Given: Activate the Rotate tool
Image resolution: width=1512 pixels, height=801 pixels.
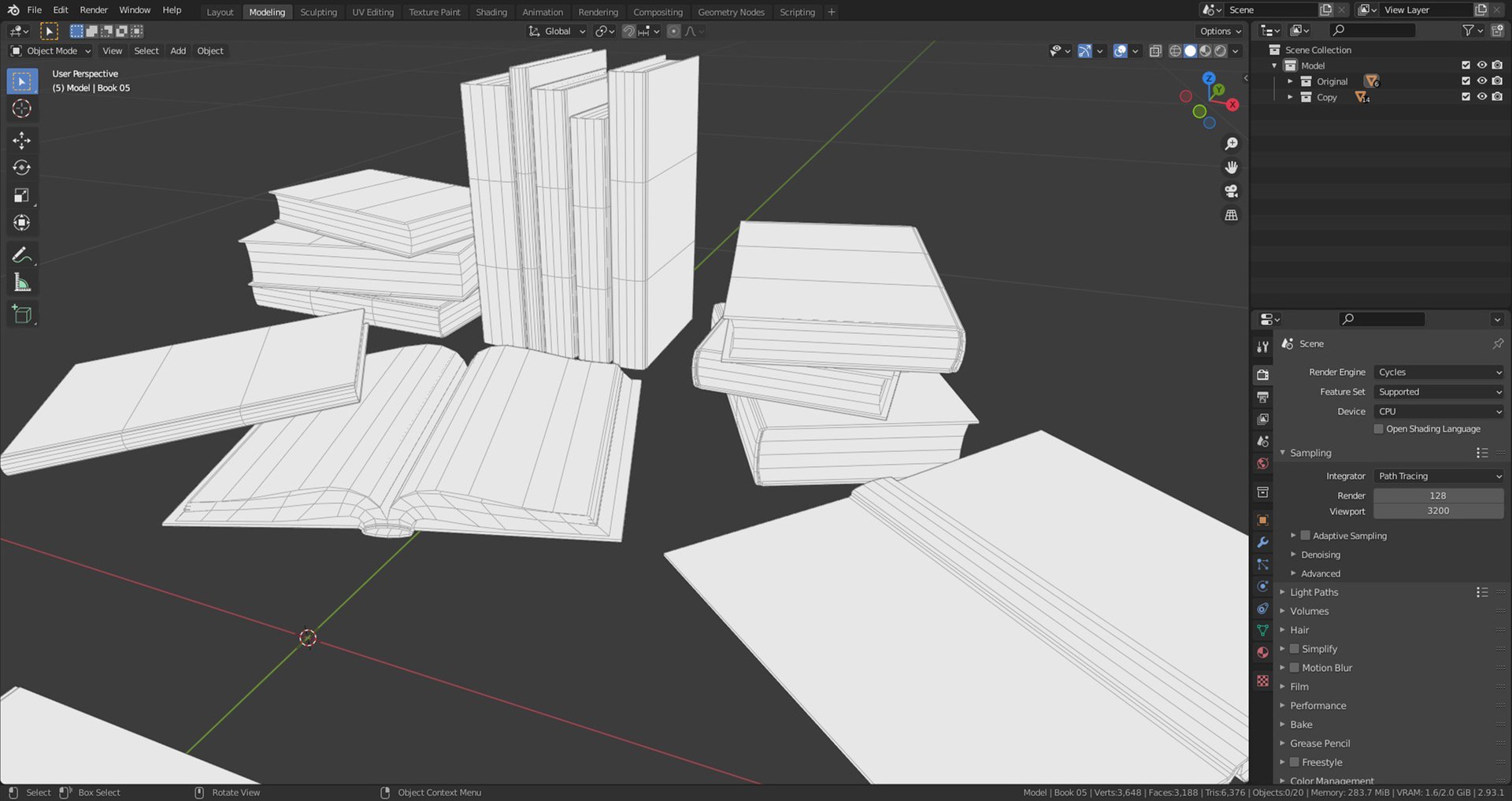Looking at the screenshot, I should click(x=21, y=168).
